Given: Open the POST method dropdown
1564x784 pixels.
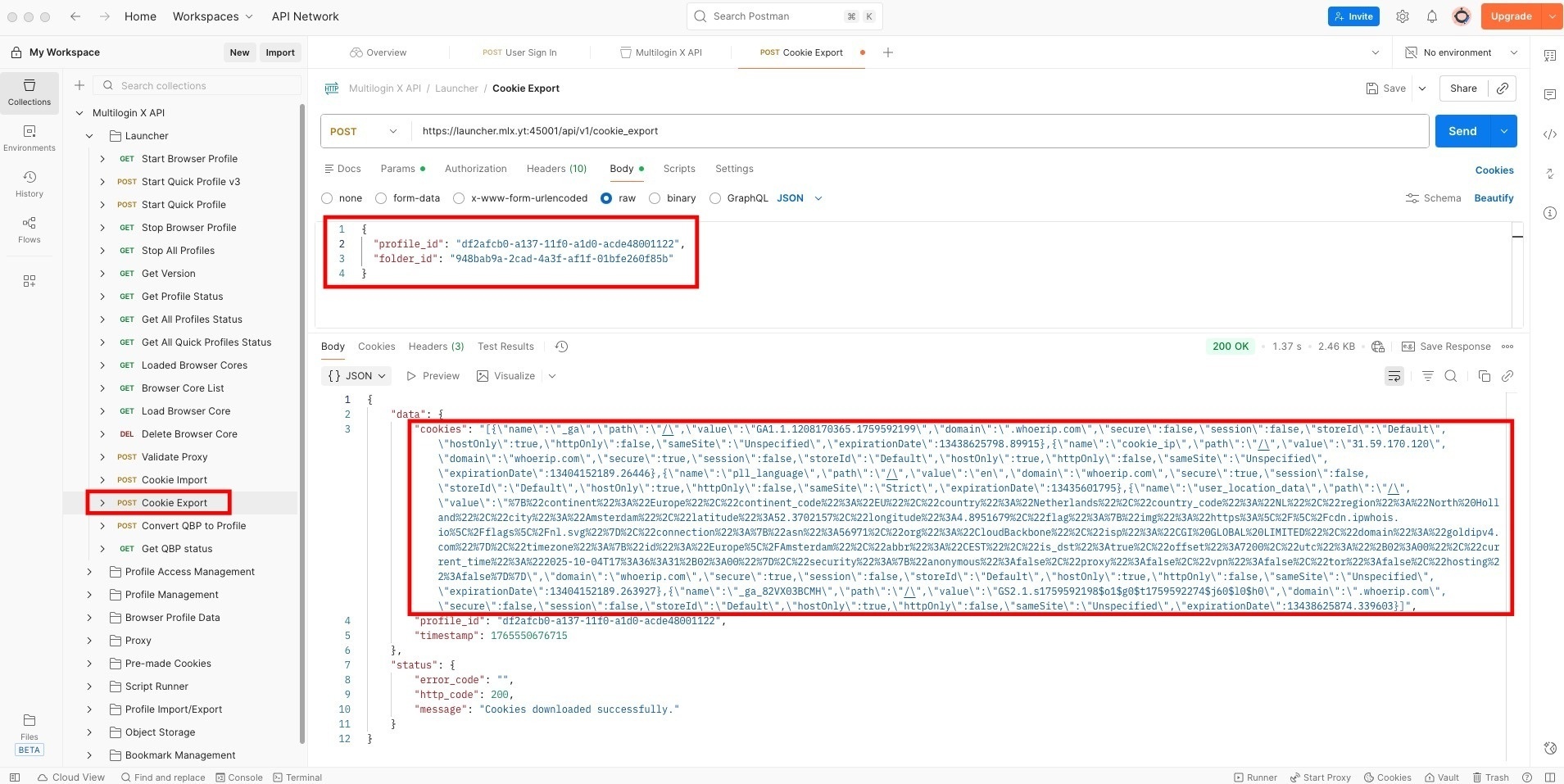Looking at the screenshot, I should [364, 131].
